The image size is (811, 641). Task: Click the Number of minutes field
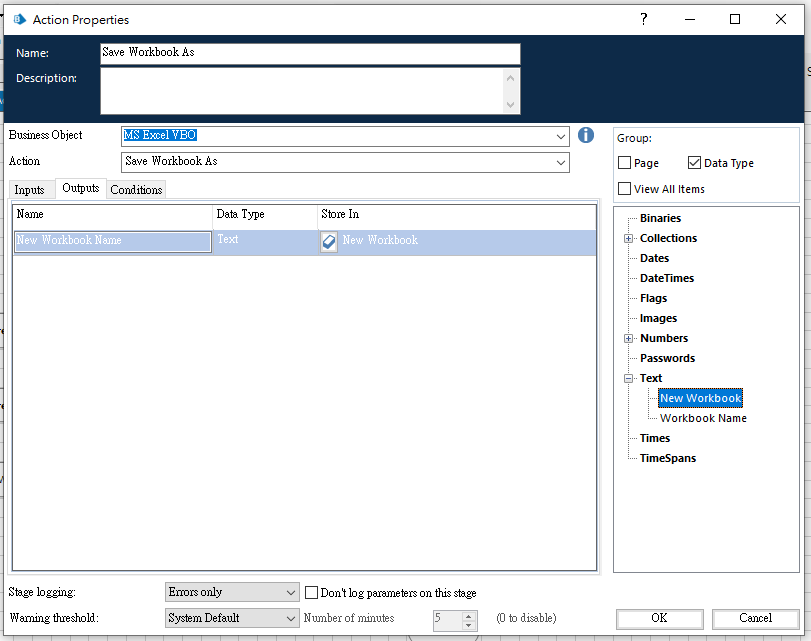447,620
